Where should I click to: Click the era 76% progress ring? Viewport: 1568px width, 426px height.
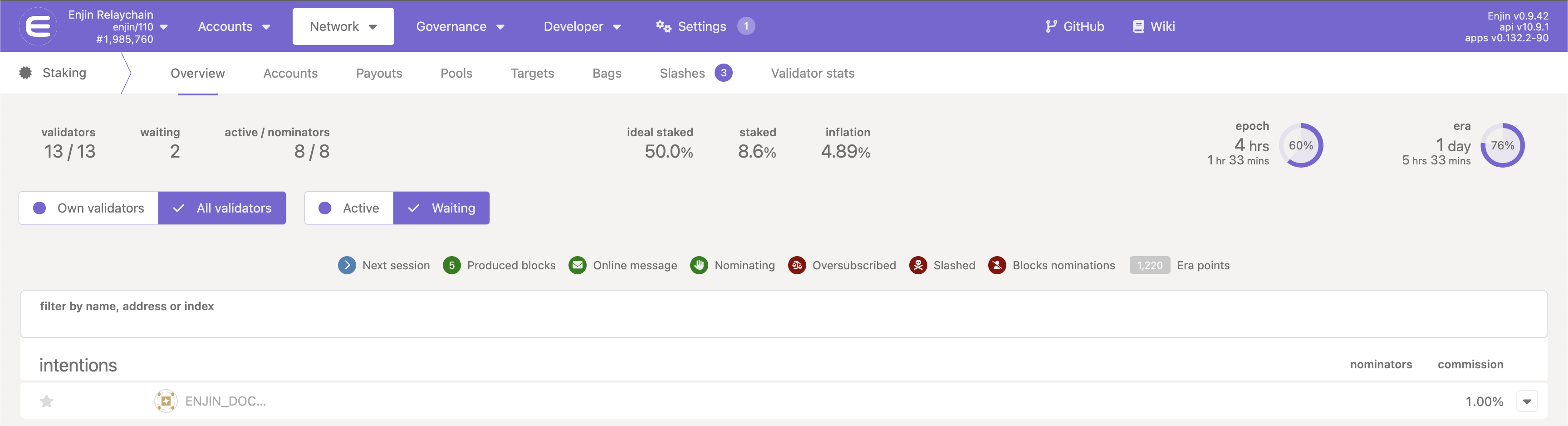[x=1502, y=145]
